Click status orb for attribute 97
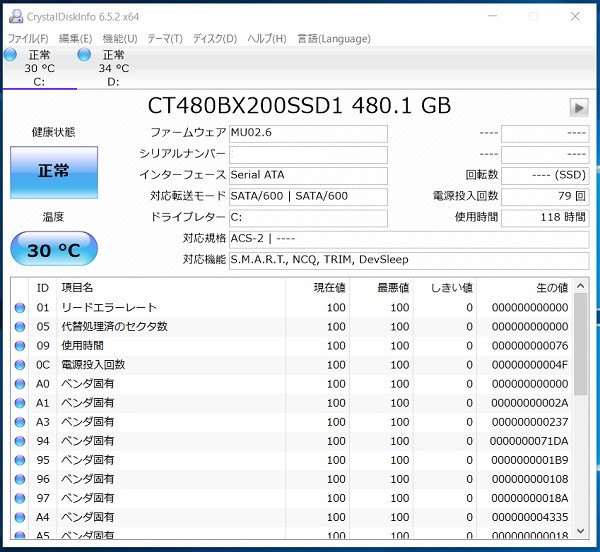This screenshot has height=552, width=600. [x=20, y=498]
